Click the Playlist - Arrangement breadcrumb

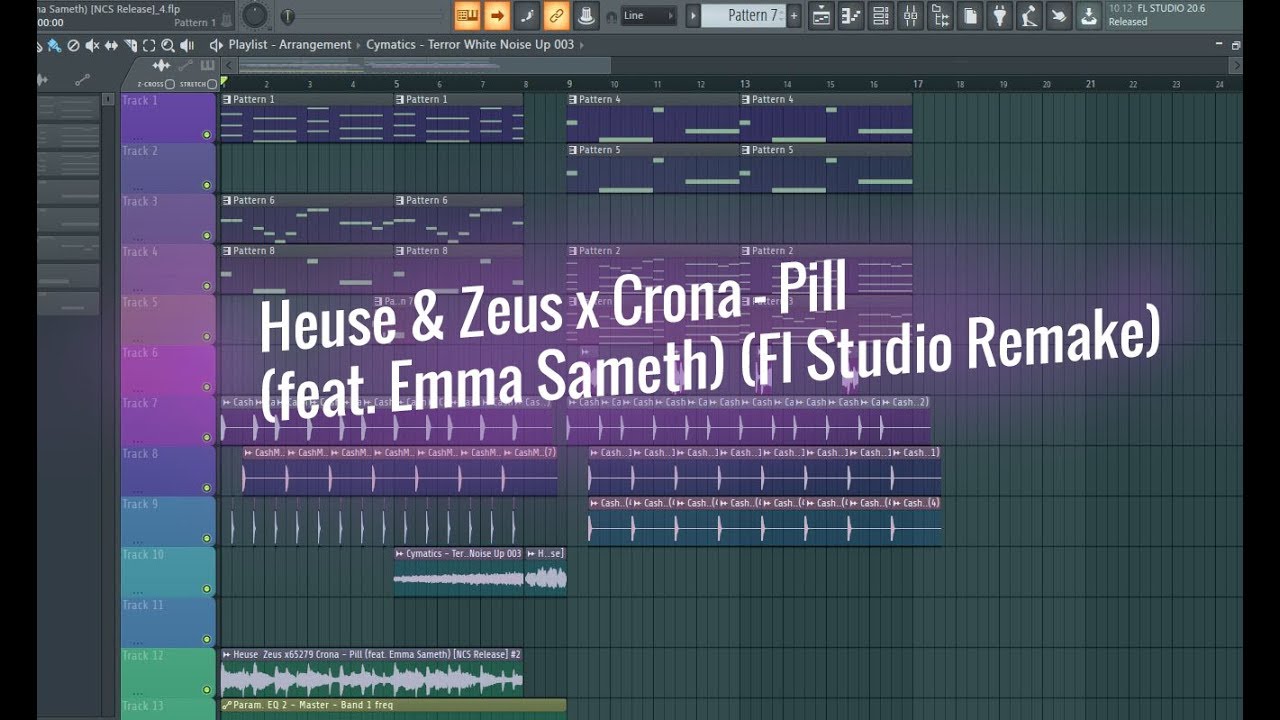click(290, 45)
